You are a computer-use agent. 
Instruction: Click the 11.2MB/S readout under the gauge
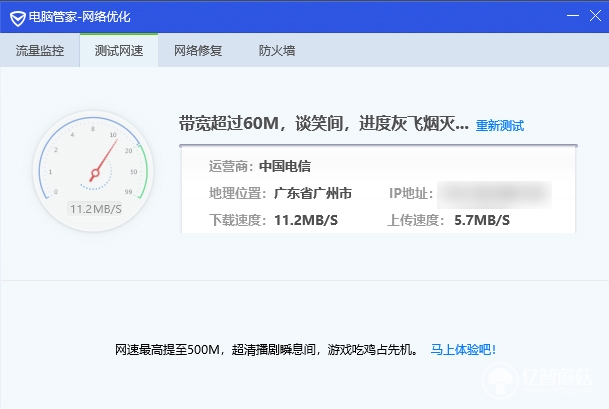[x=96, y=209]
